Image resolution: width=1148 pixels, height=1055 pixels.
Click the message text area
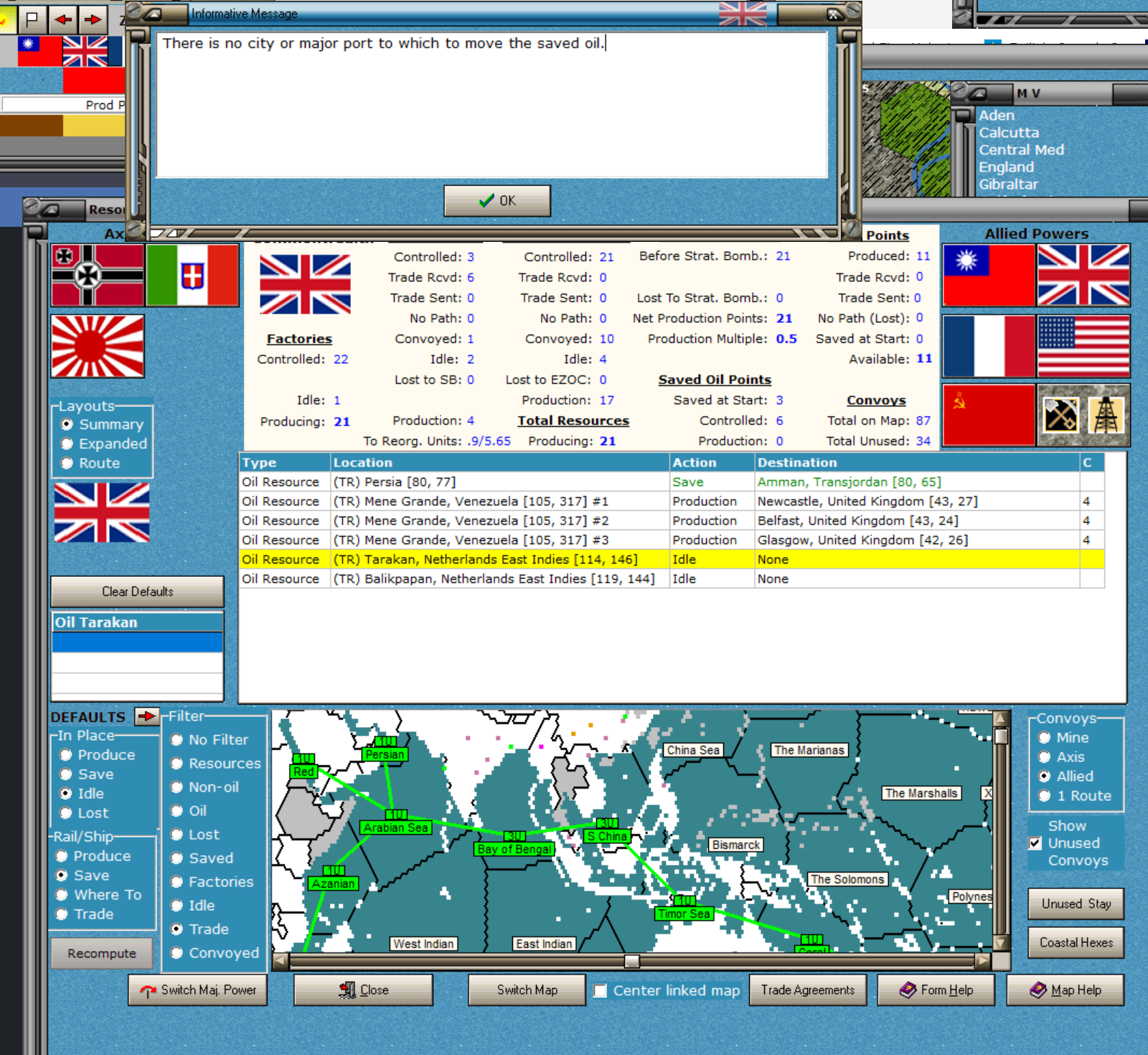(492, 105)
